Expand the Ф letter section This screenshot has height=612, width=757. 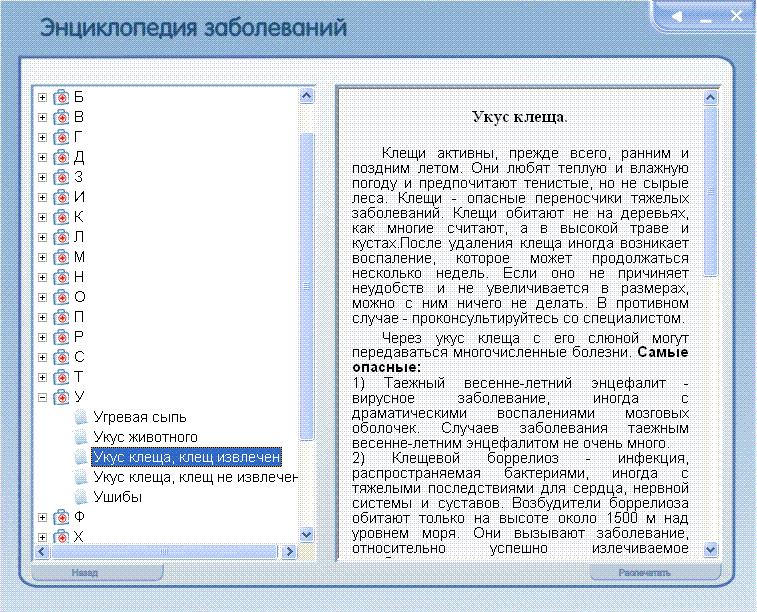click(x=42, y=517)
